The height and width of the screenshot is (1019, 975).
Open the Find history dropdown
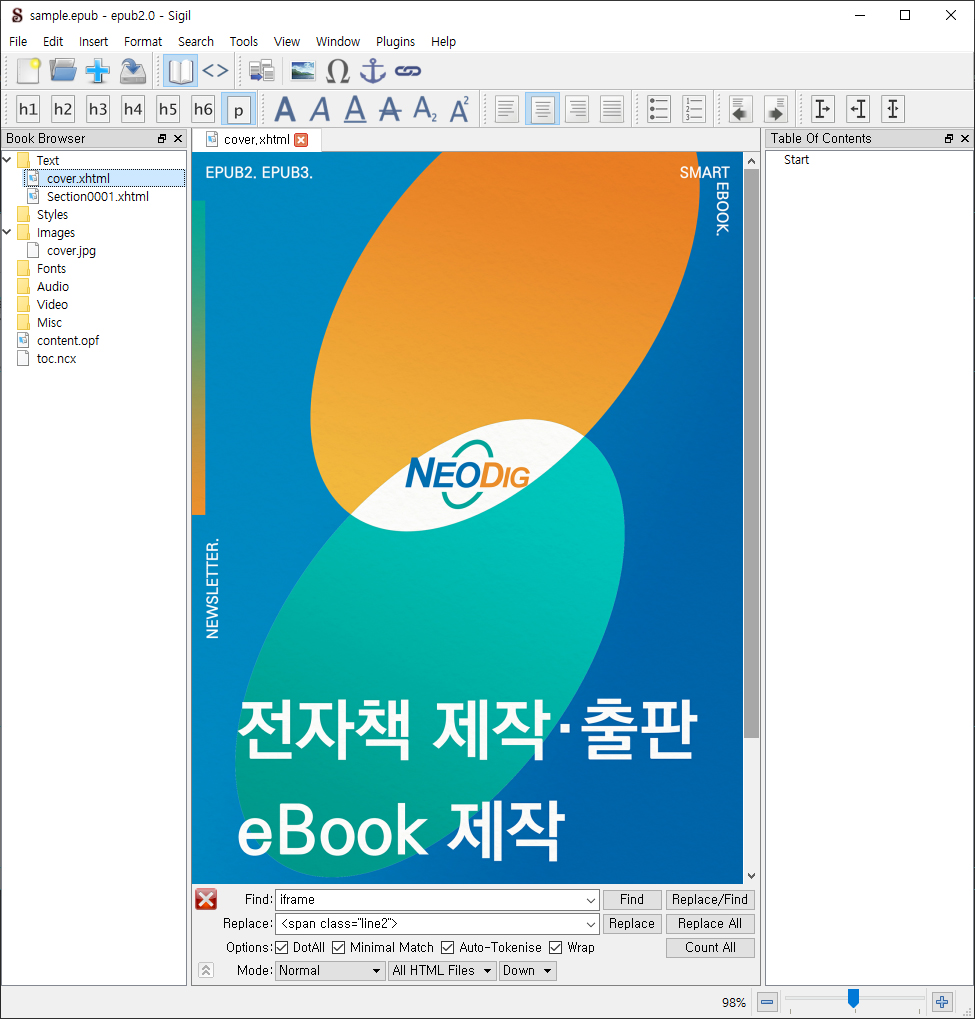click(590, 900)
